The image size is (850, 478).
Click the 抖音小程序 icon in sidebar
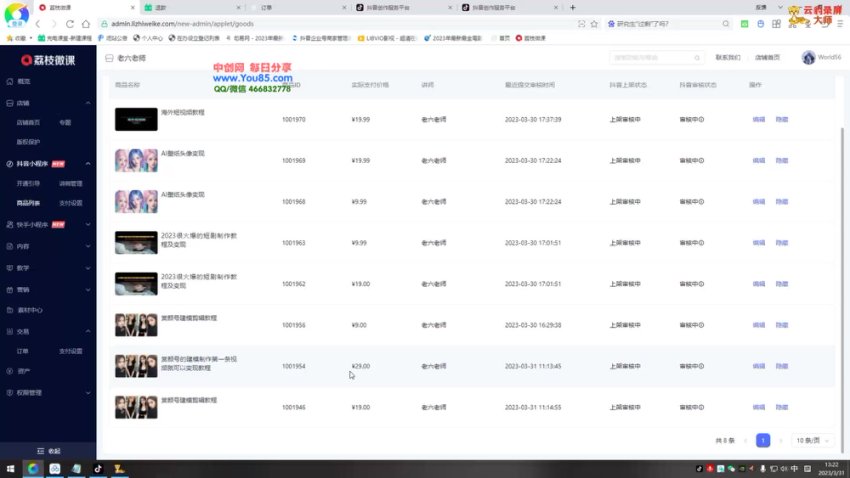[10, 164]
